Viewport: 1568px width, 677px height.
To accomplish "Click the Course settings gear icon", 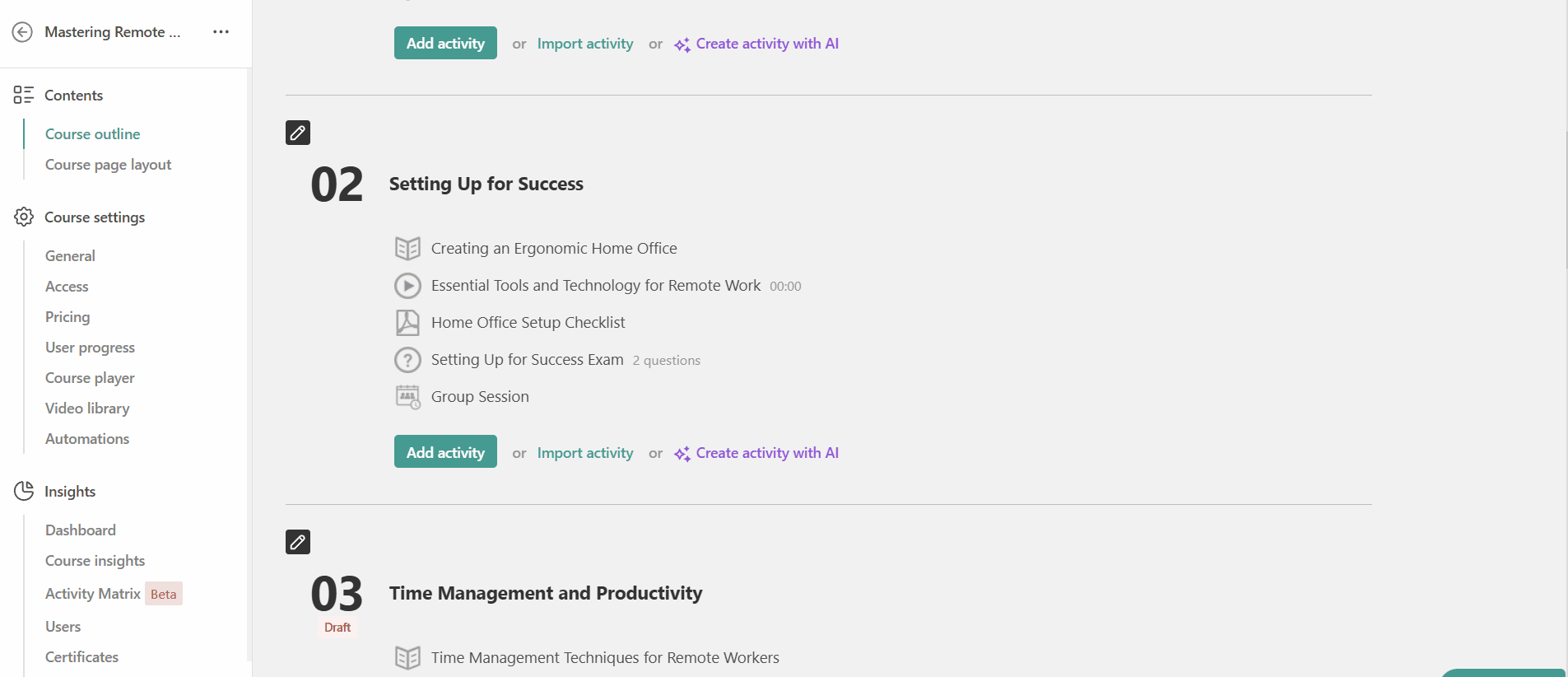I will 24,217.
